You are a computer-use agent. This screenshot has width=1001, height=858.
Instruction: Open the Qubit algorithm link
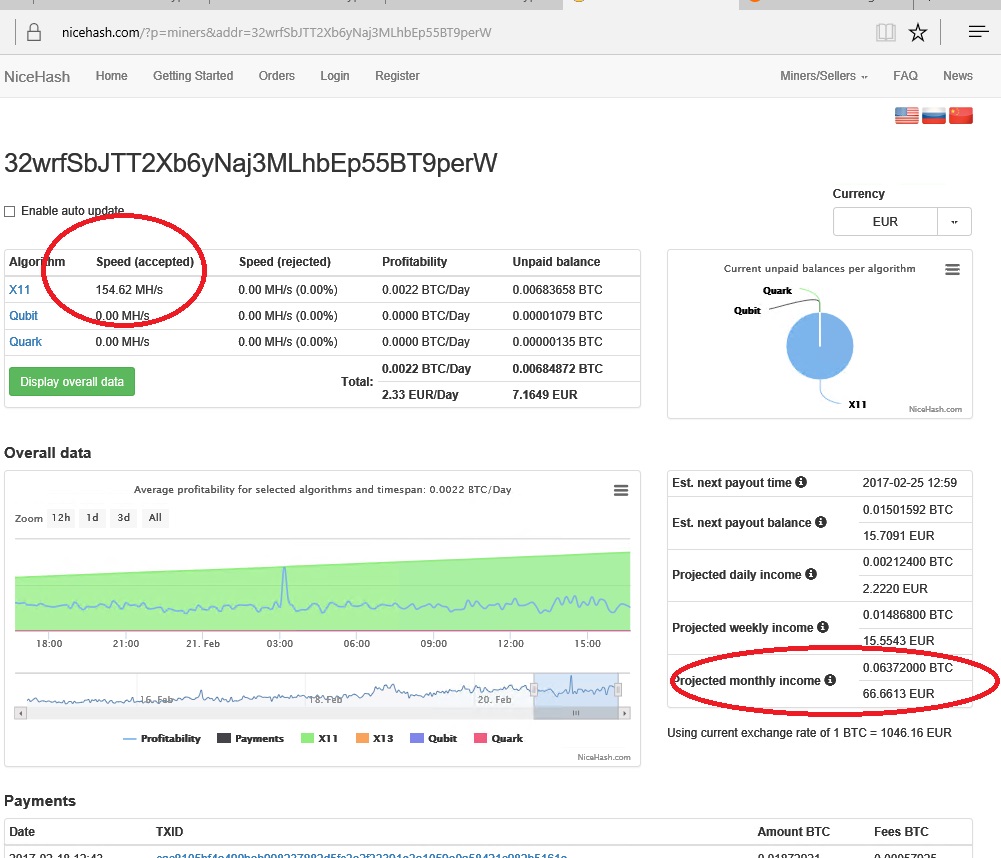tap(23, 316)
